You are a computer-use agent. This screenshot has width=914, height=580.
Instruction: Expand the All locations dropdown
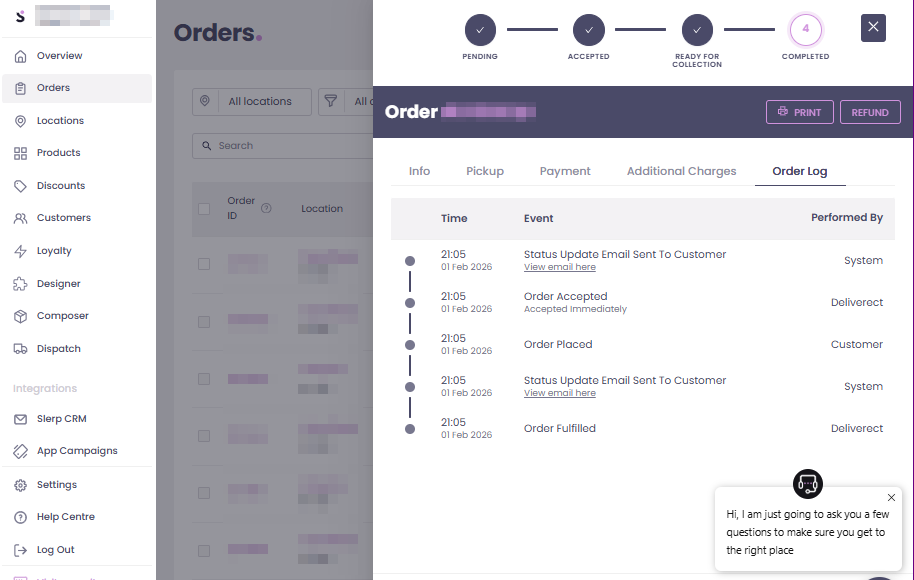coord(252,101)
